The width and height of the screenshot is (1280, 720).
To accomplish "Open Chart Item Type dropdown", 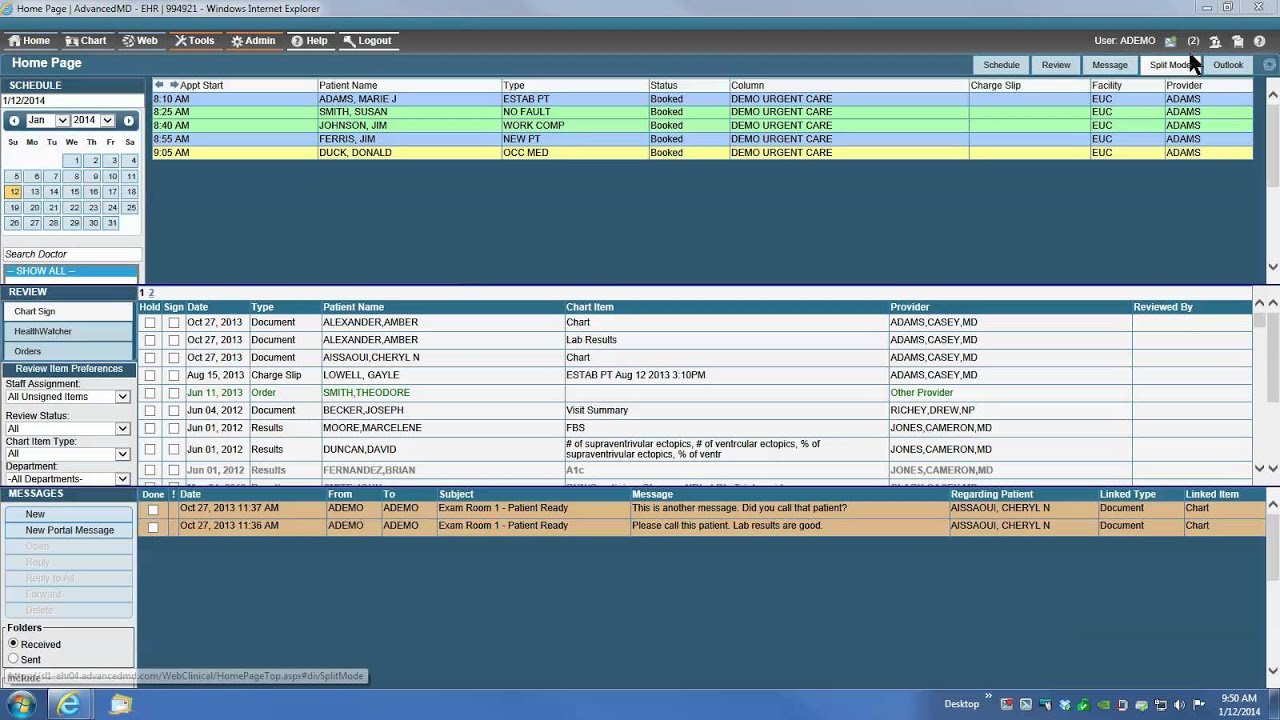I will click(68, 454).
